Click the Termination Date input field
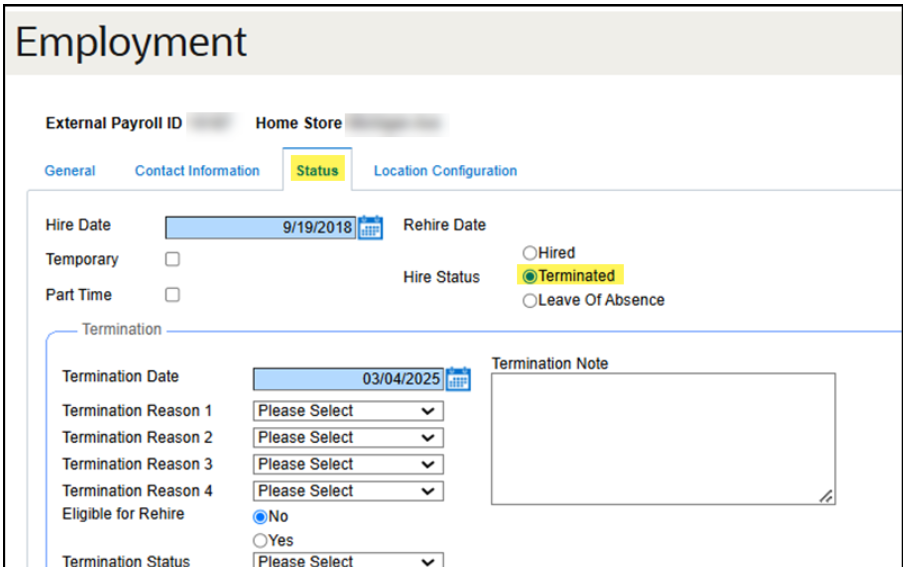 pyautogui.click(x=346, y=379)
